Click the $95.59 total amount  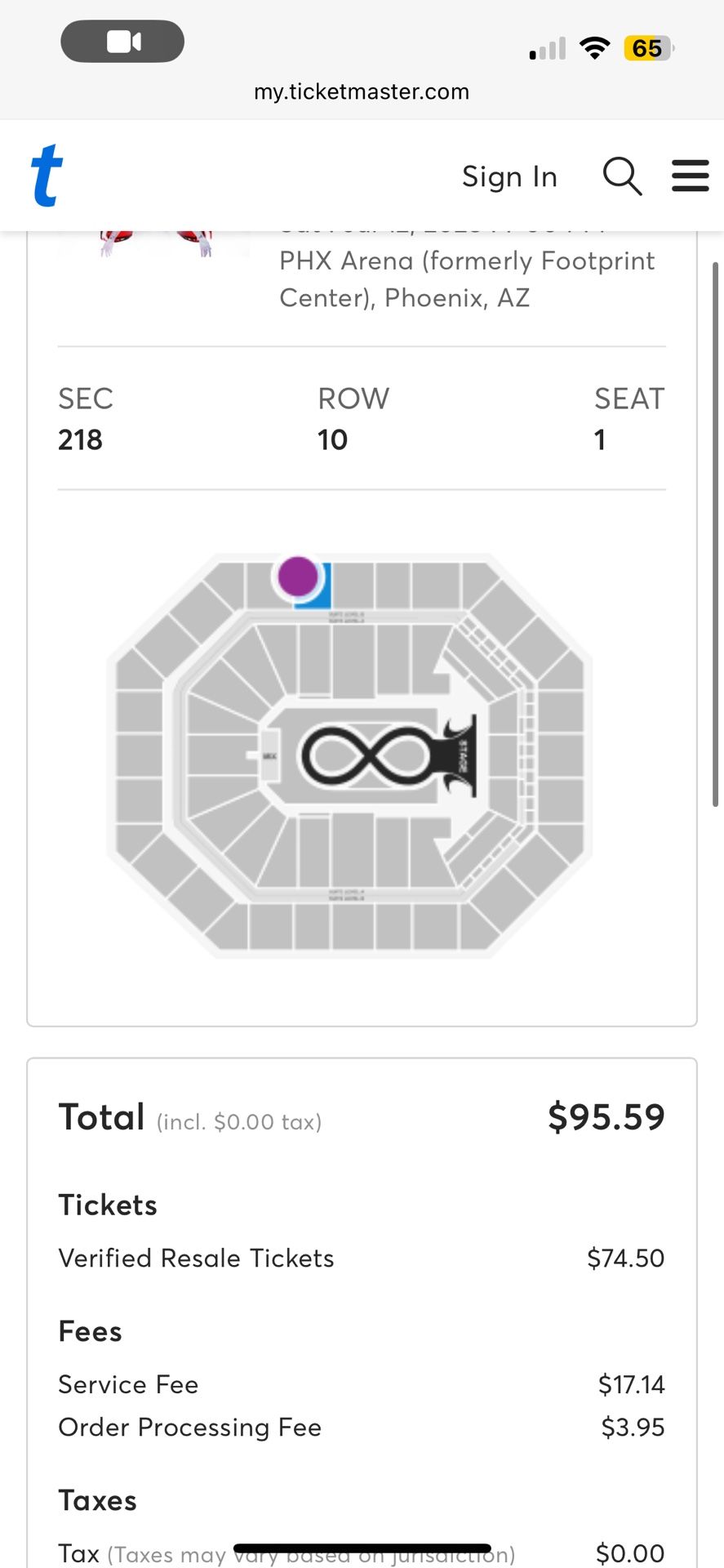606,1116
